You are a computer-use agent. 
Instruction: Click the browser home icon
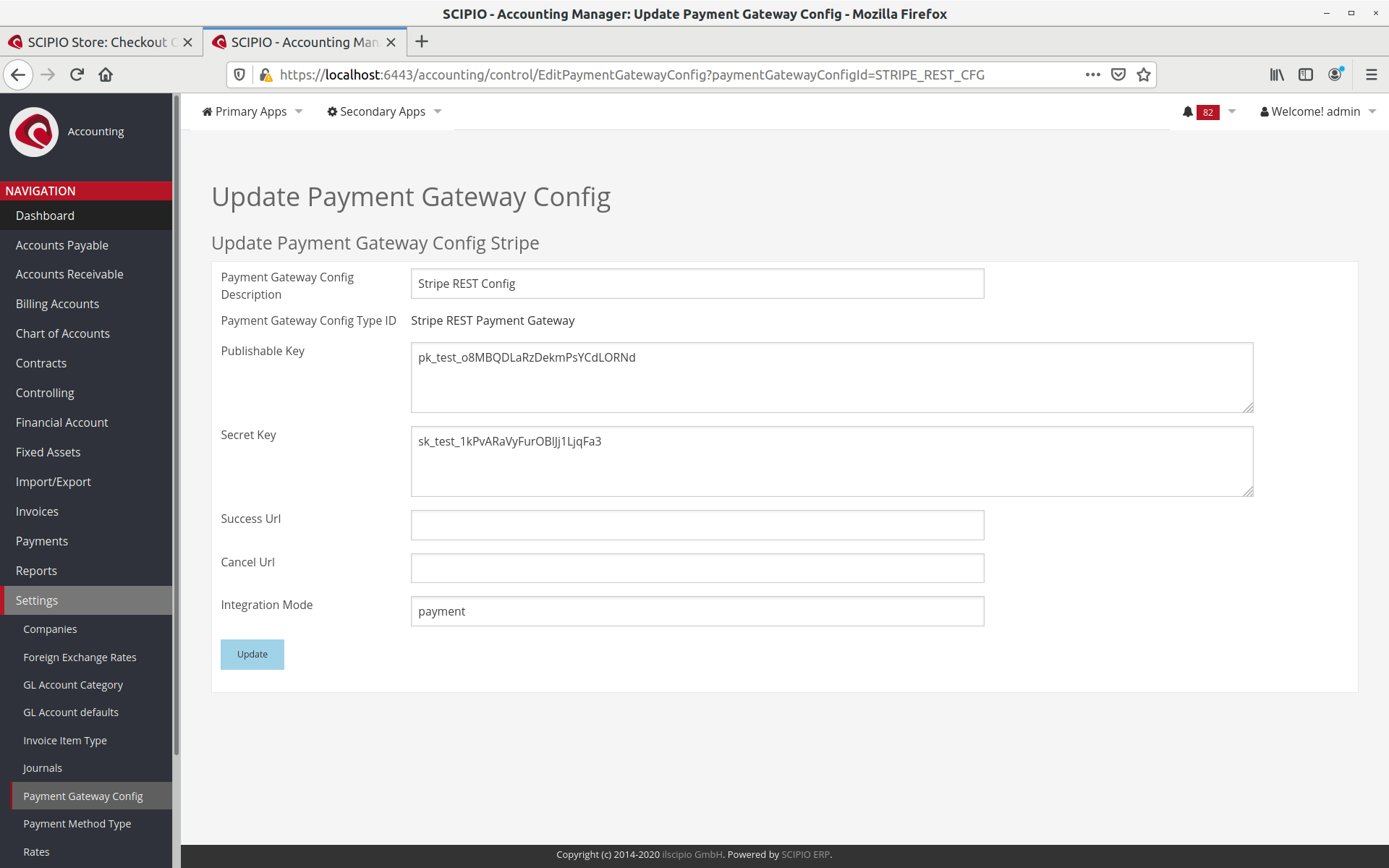106,75
